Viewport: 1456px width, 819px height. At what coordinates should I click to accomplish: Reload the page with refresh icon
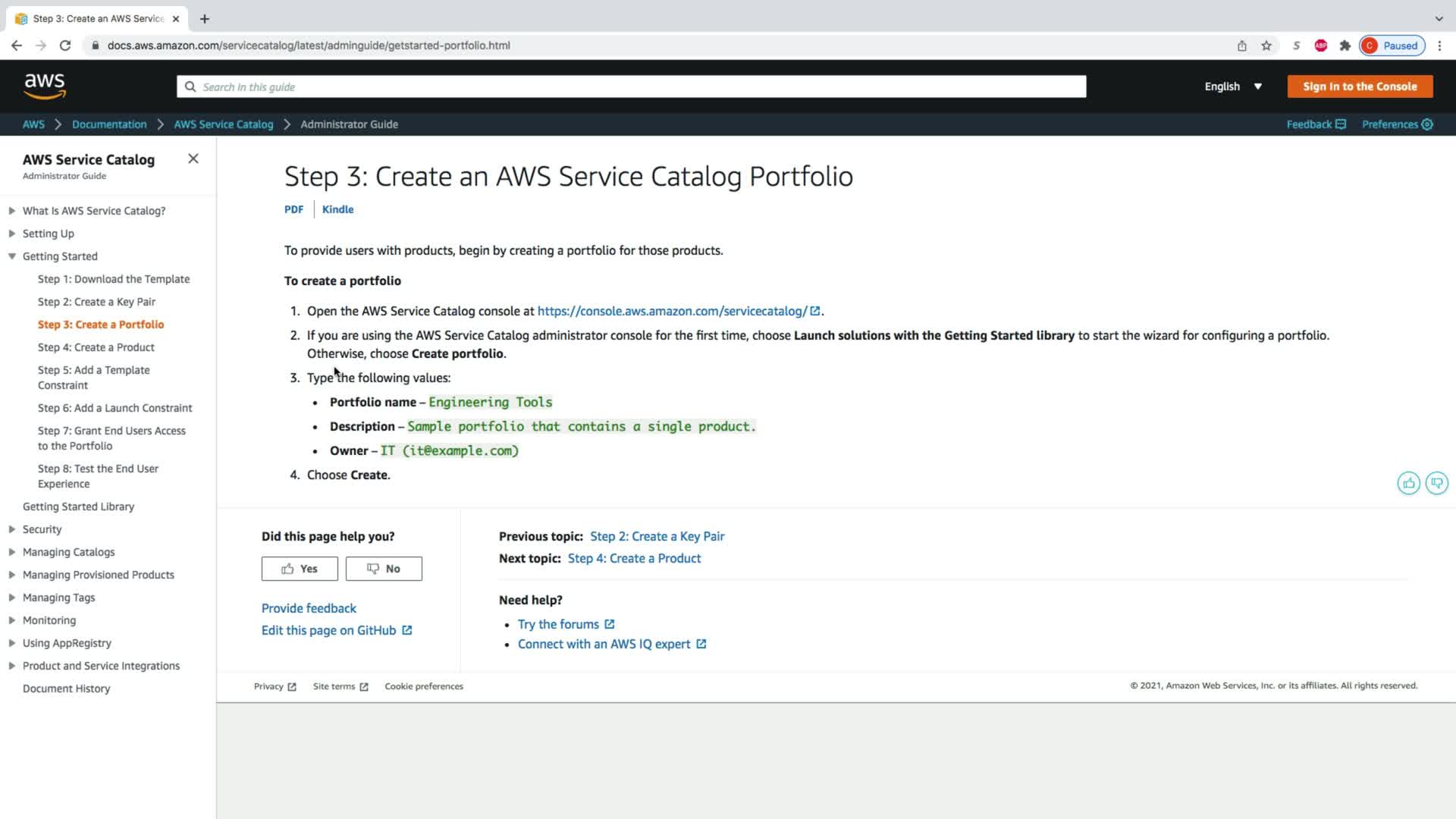tap(65, 45)
